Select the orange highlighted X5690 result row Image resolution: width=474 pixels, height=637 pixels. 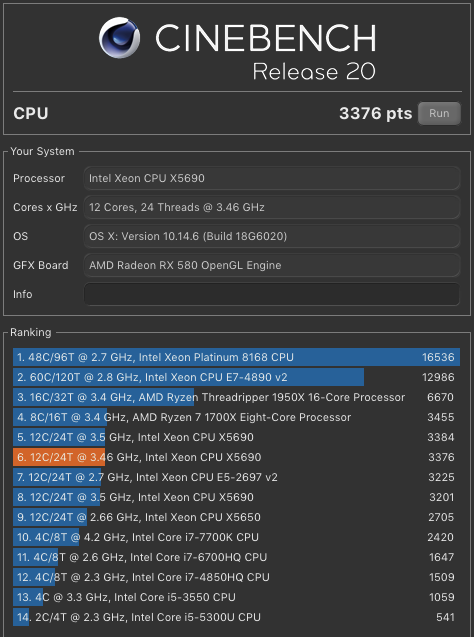click(236, 457)
